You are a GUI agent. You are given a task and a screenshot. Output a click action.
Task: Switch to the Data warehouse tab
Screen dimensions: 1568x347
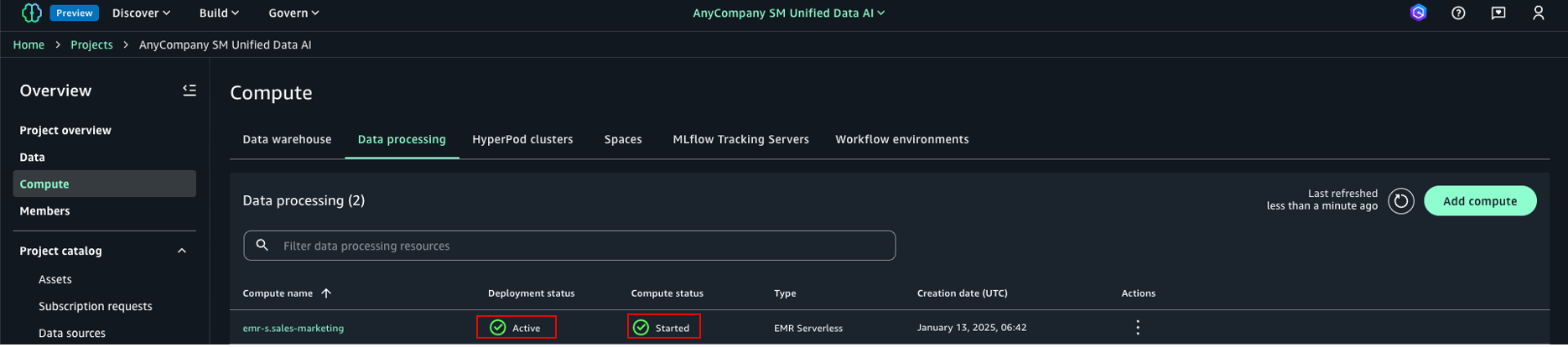[287, 140]
